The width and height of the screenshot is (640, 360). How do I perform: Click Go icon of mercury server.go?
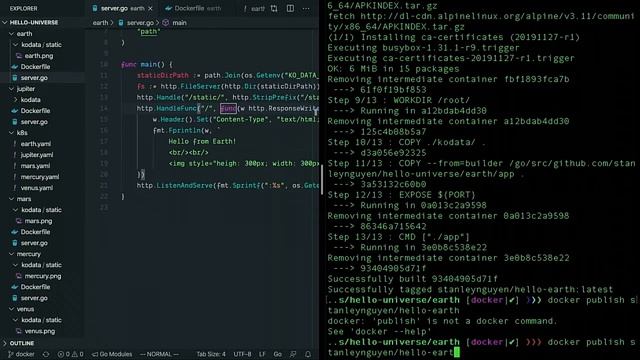click(x=15, y=298)
